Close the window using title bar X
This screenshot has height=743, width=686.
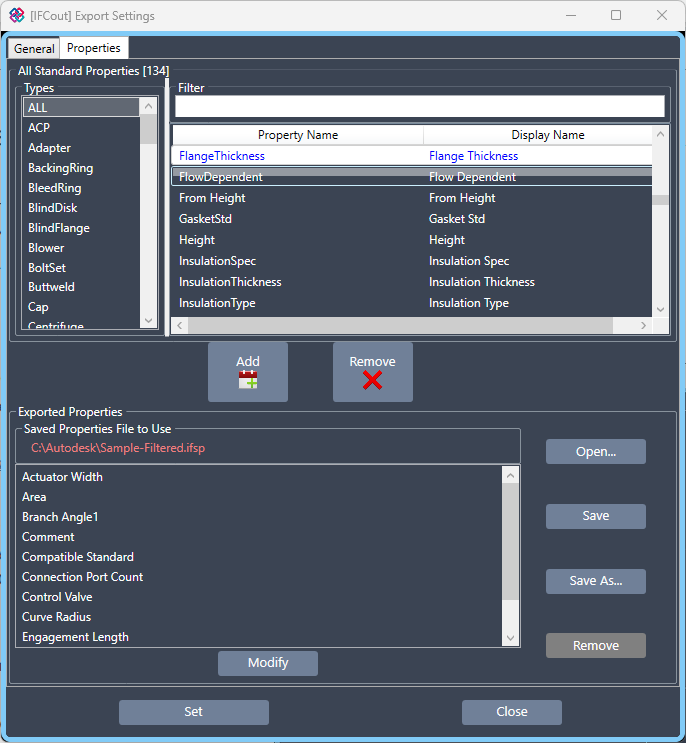coord(662,16)
